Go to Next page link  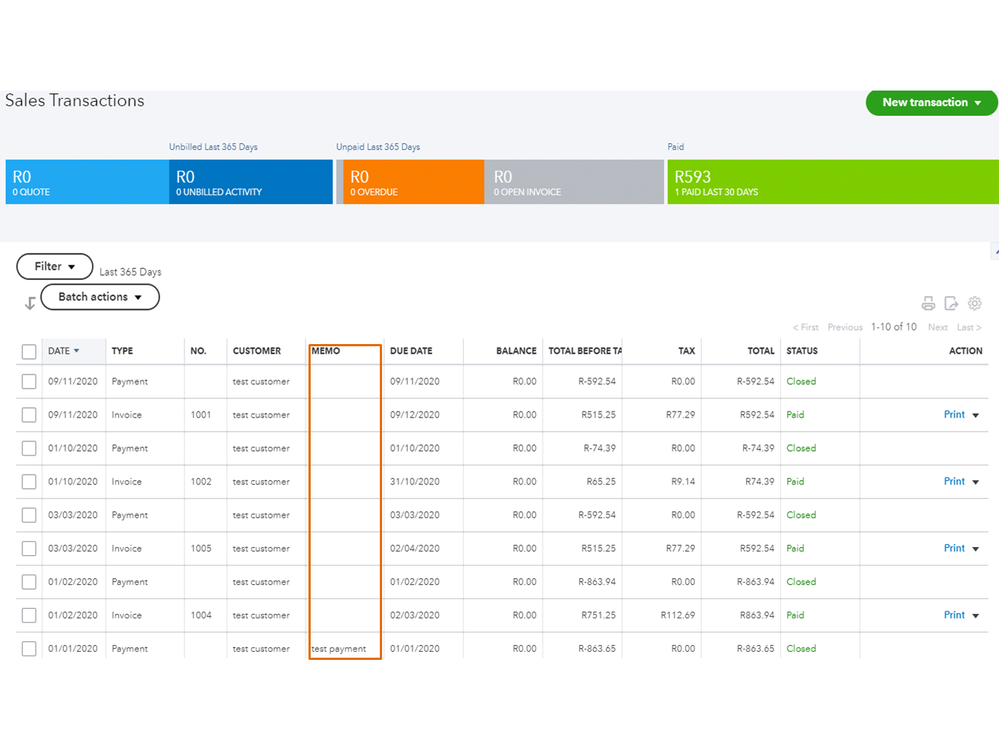coord(938,327)
